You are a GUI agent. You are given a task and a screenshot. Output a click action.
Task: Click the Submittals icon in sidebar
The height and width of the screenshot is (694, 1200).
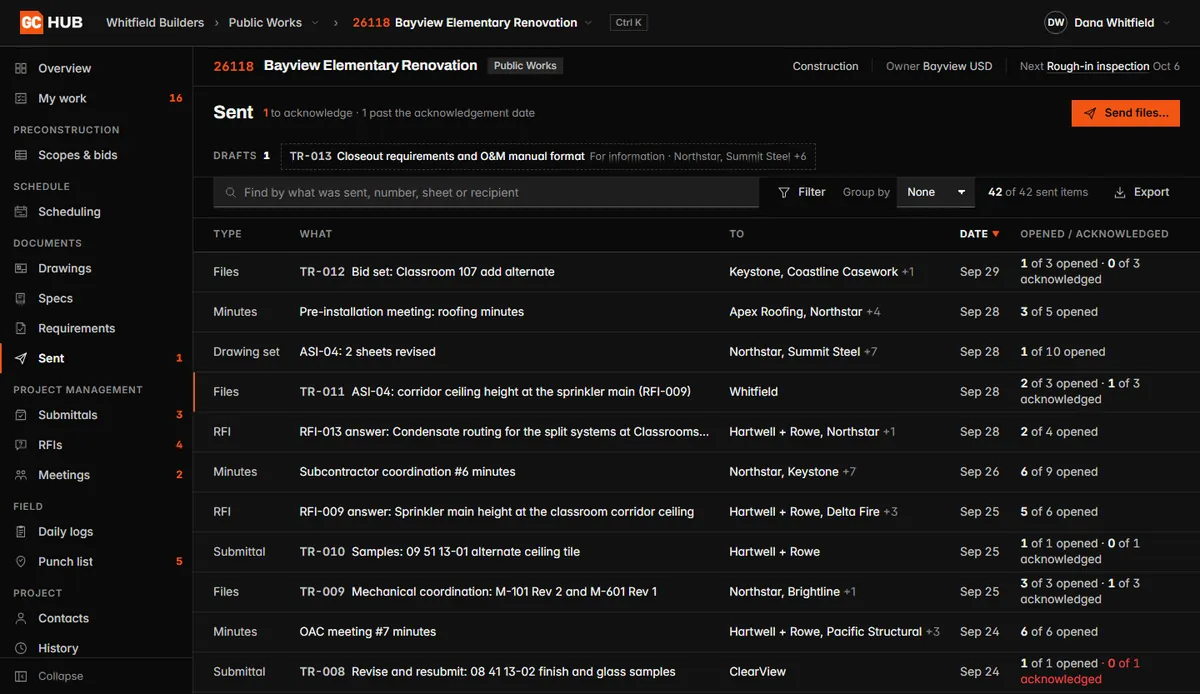[21, 415]
